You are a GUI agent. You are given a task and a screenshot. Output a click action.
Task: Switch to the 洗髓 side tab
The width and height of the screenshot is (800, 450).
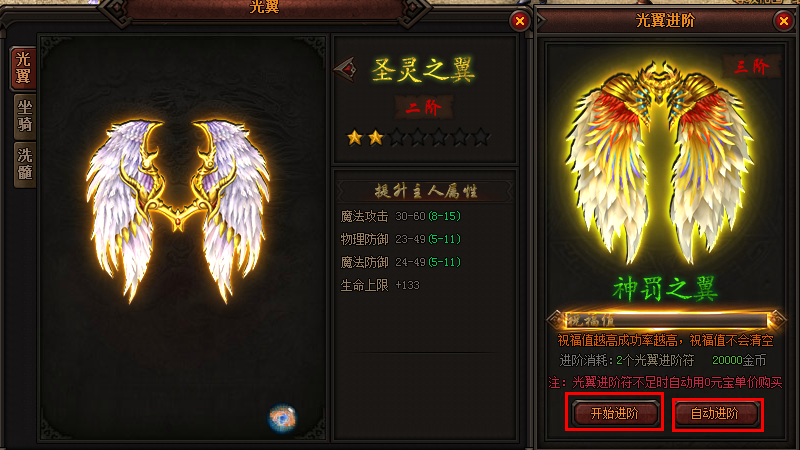[24, 164]
